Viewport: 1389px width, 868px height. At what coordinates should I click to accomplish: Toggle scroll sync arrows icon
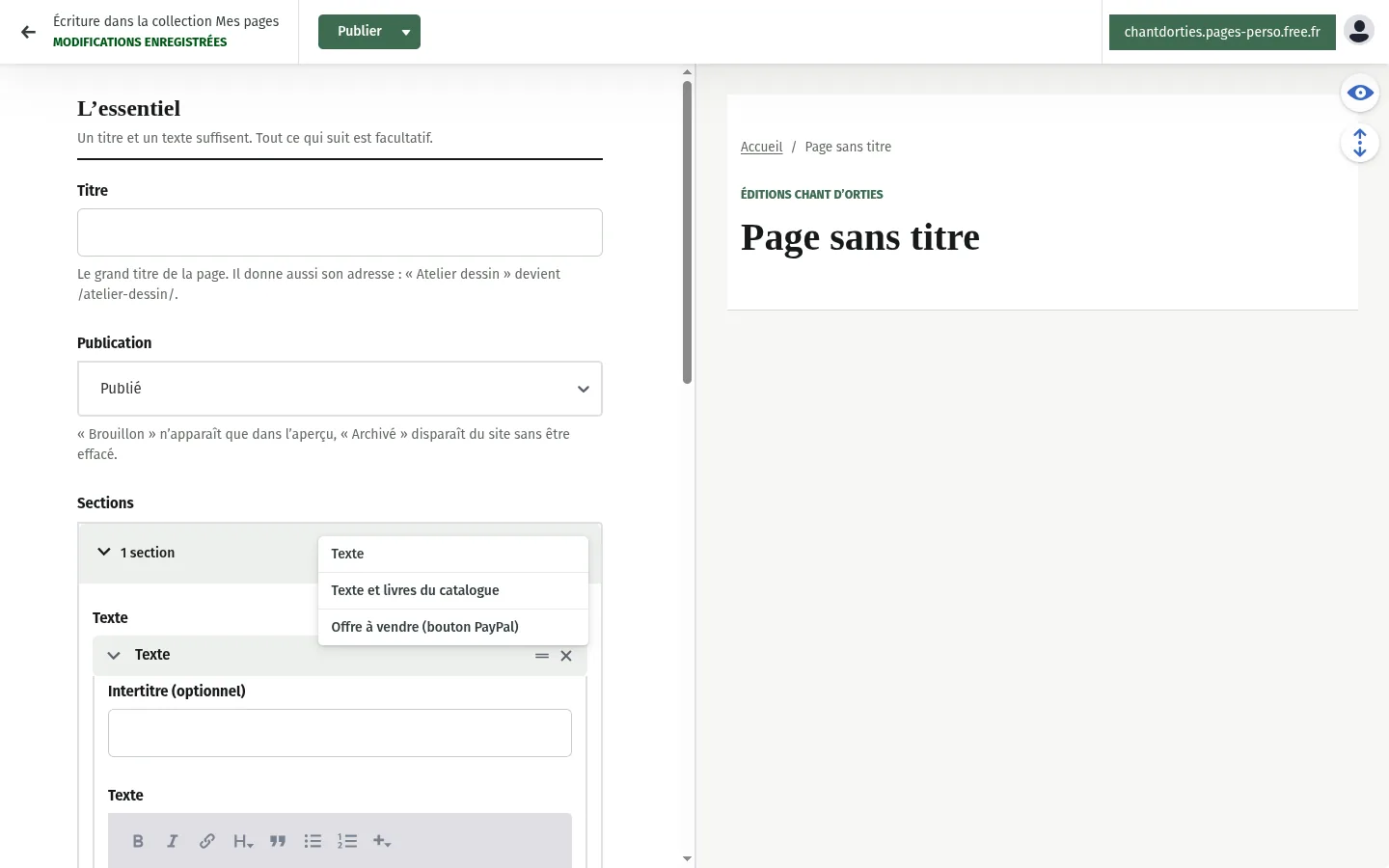pos(1360,143)
